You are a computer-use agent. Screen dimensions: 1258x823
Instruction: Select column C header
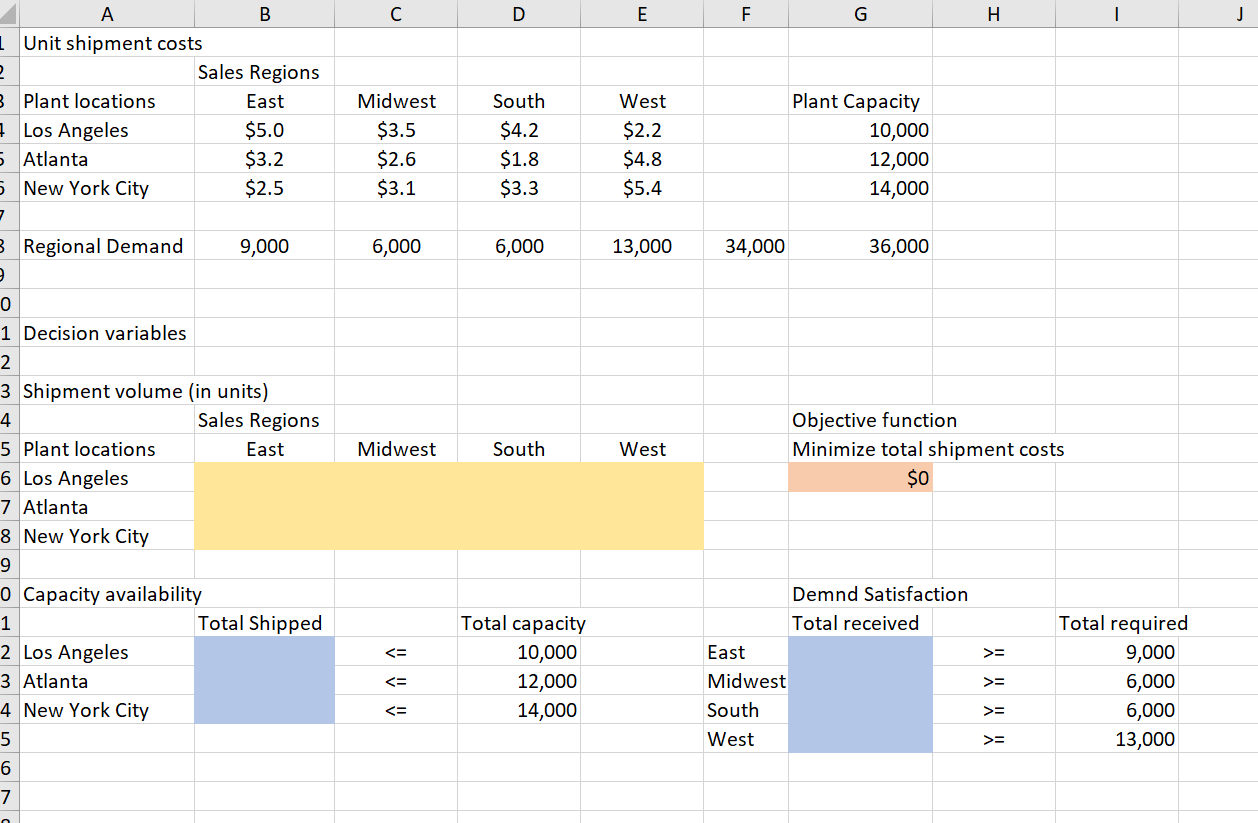pos(396,14)
